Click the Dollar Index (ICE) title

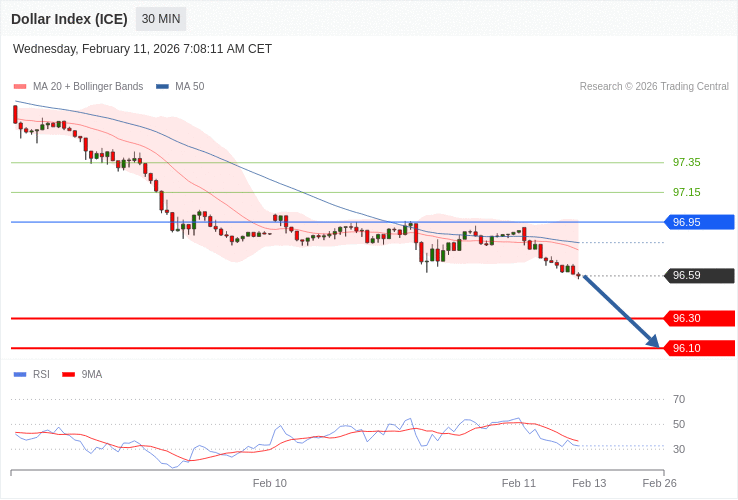coord(69,19)
